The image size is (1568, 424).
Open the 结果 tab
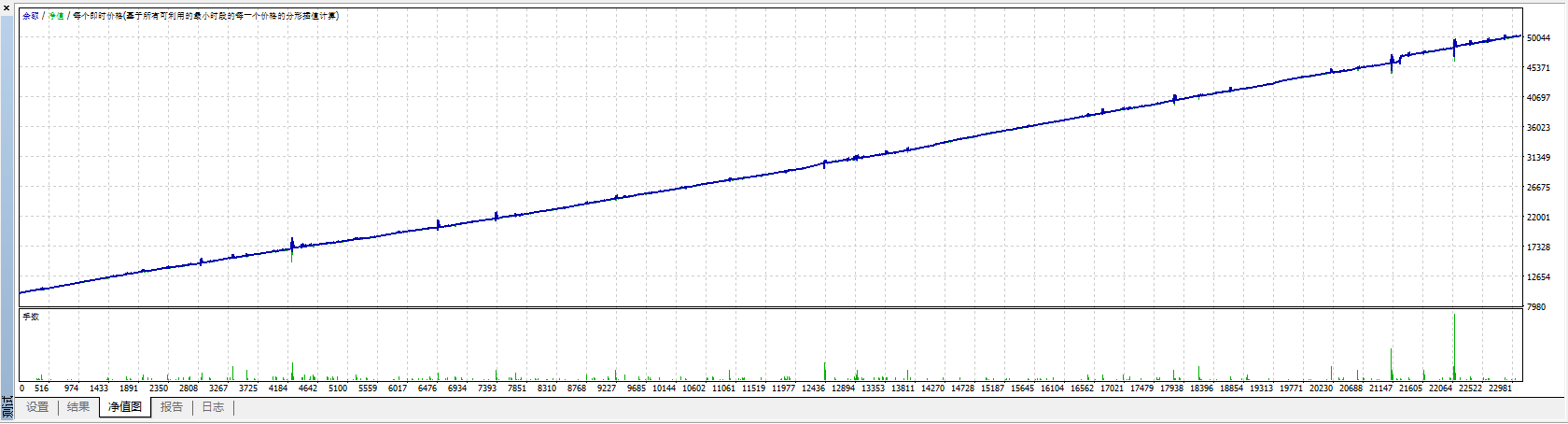coord(78,407)
